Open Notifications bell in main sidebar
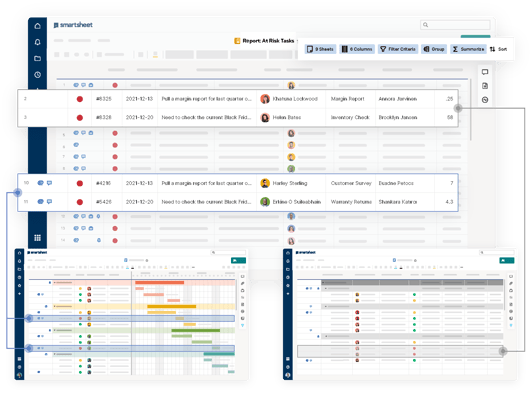 click(38, 42)
